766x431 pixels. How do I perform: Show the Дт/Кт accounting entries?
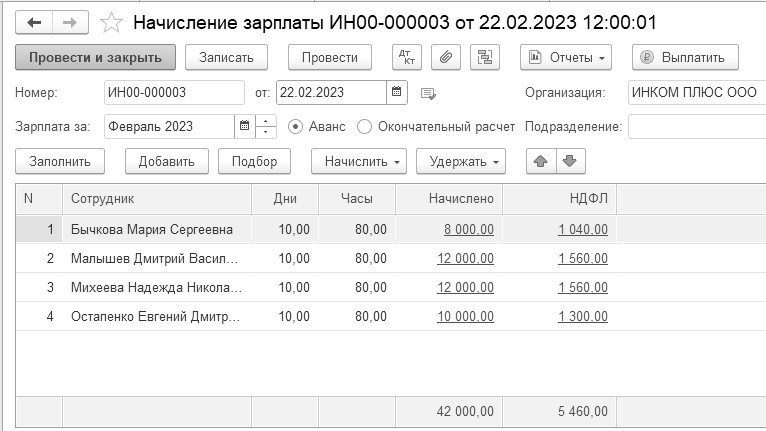(407, 57)
